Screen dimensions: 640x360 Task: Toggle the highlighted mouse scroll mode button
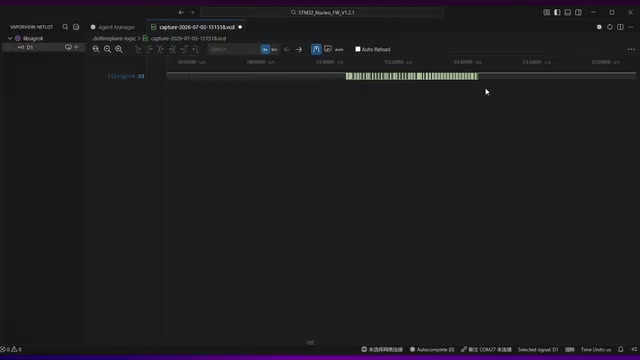click(316, 49)
